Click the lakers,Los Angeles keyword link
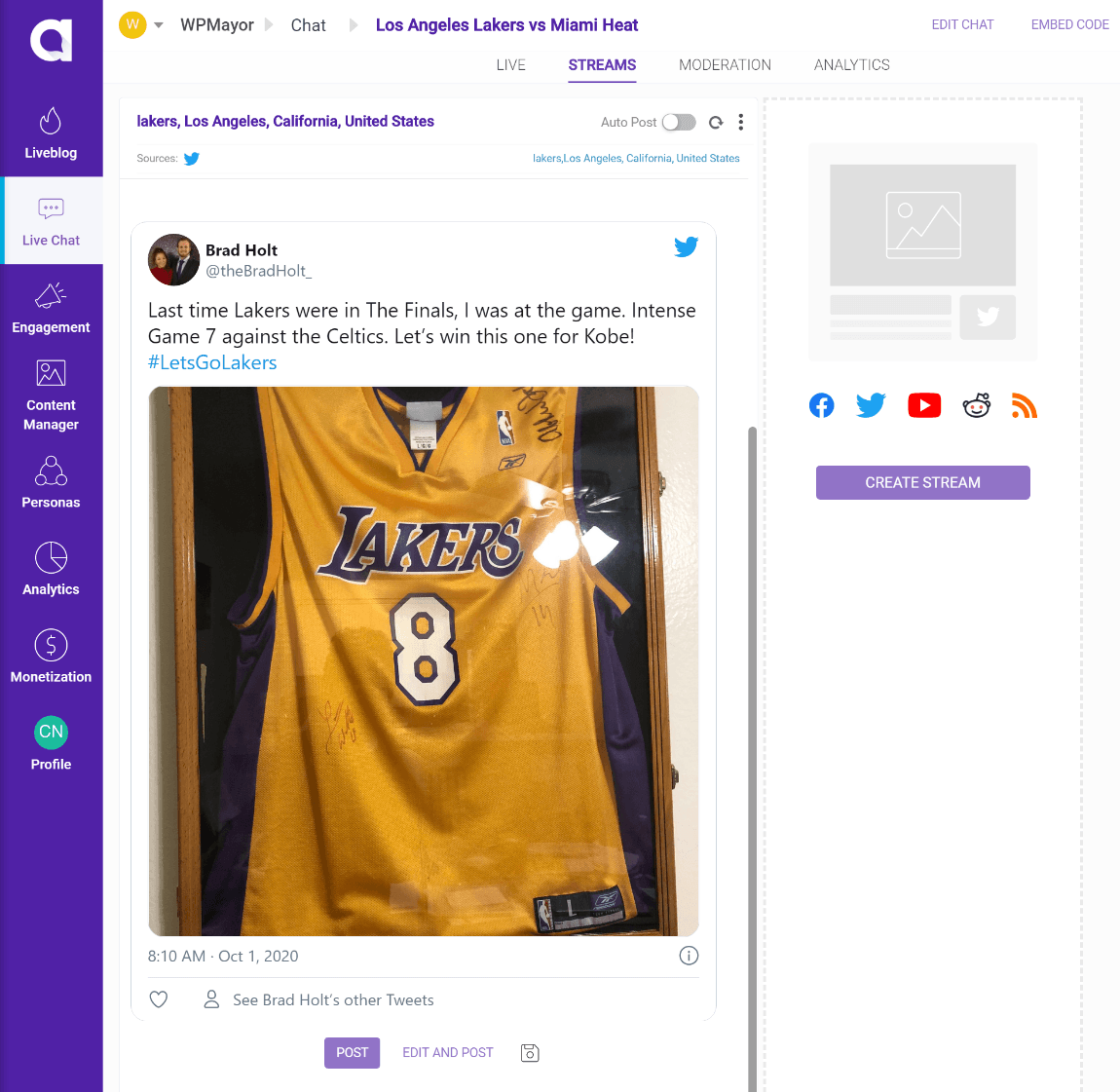Viewport: 1120px width, 1092px height. point(636,158)
